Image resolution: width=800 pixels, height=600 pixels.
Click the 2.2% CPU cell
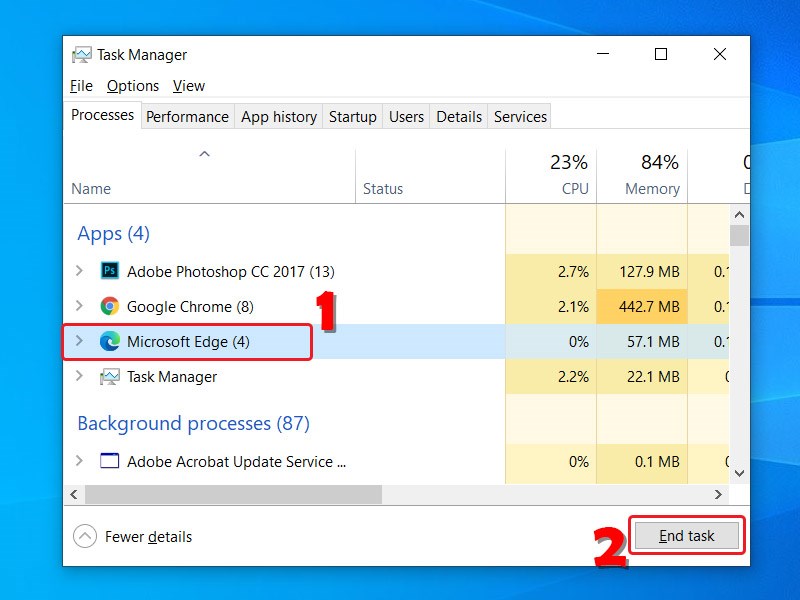point(551,377)
